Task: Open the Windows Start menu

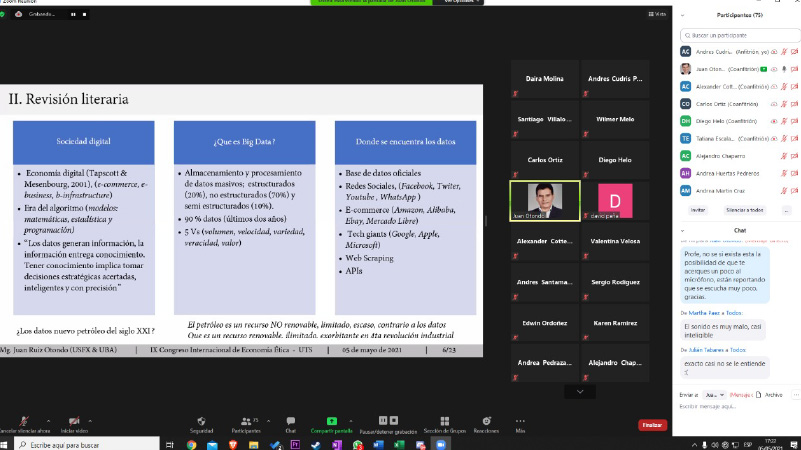Action: (x=5, y=445)
